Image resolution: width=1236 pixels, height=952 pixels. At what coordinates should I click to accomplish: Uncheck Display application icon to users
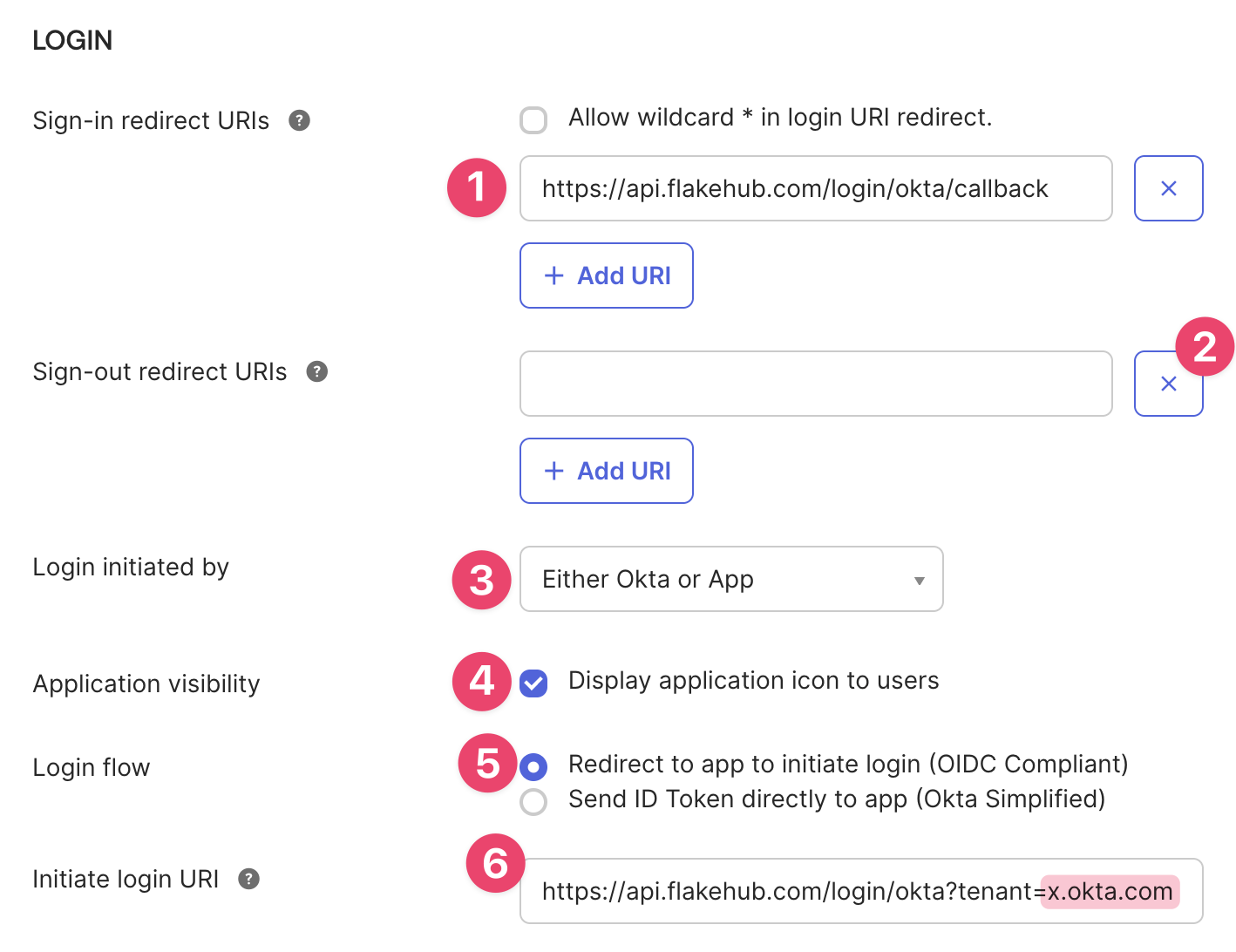(533, 683)
